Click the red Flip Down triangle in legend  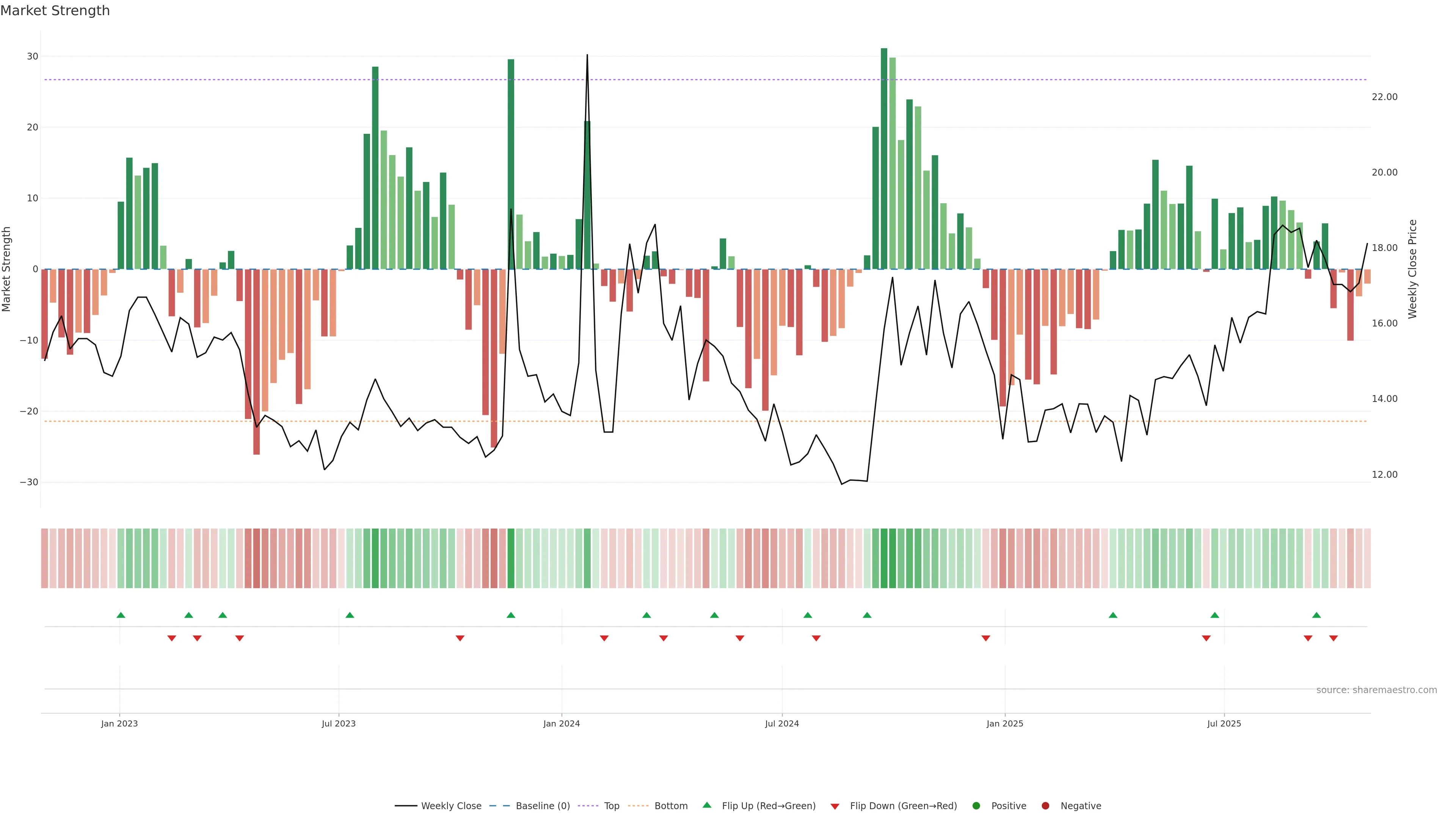pyautogui.click(x=835, y=806)
